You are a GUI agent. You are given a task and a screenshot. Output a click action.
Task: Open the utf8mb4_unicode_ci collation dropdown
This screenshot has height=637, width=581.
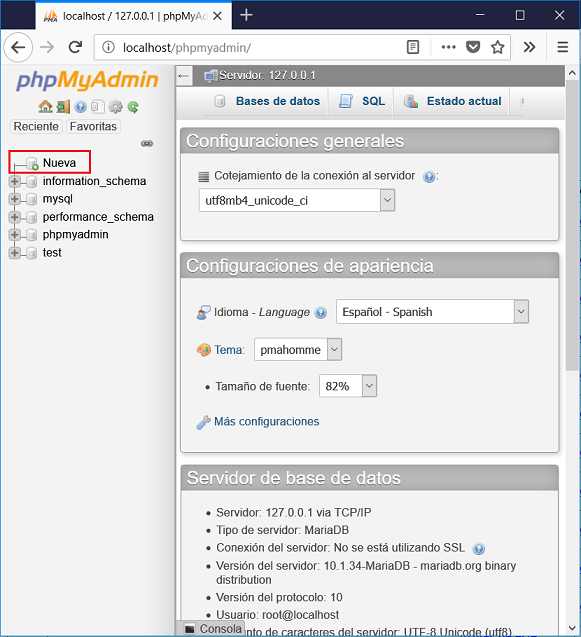click(297, 200)
